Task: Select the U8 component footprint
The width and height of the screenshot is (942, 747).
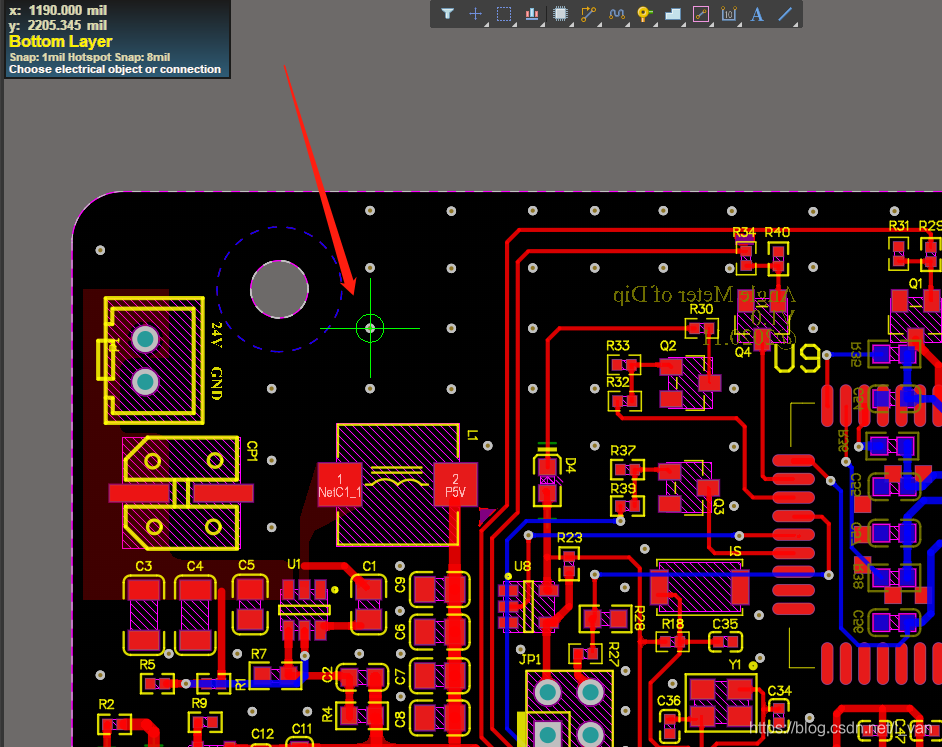Action: 527,606
